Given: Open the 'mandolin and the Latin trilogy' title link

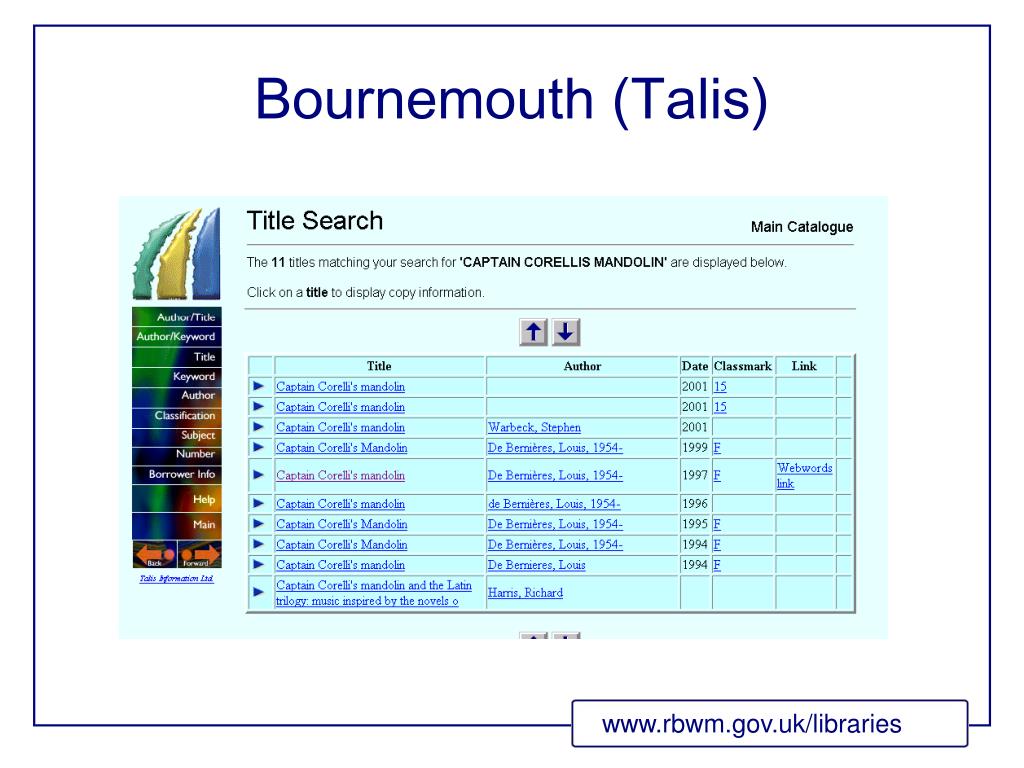Looking at the screenshot, I should tap(374, 593).
